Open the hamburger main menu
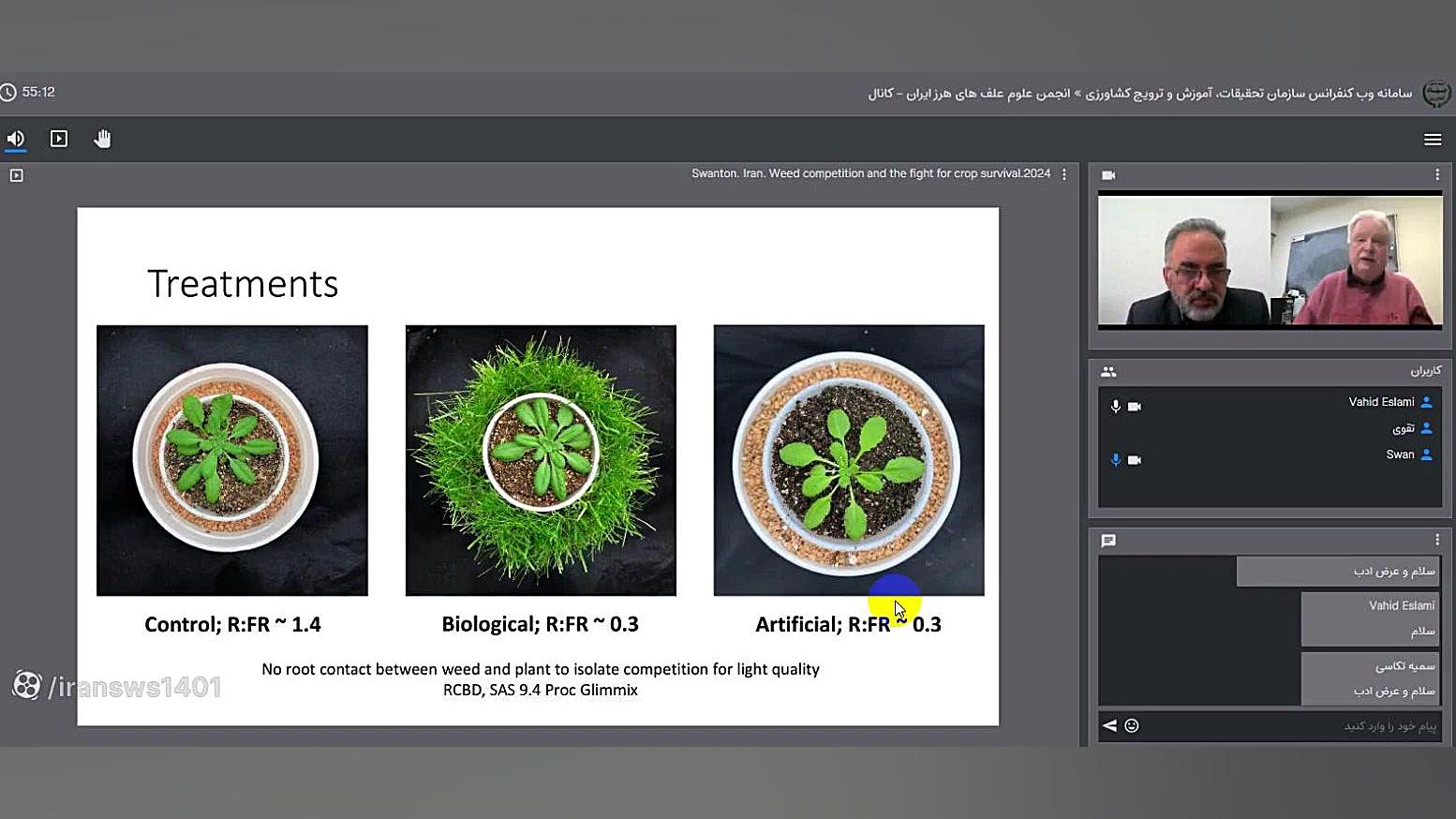 coord(1433,140)
